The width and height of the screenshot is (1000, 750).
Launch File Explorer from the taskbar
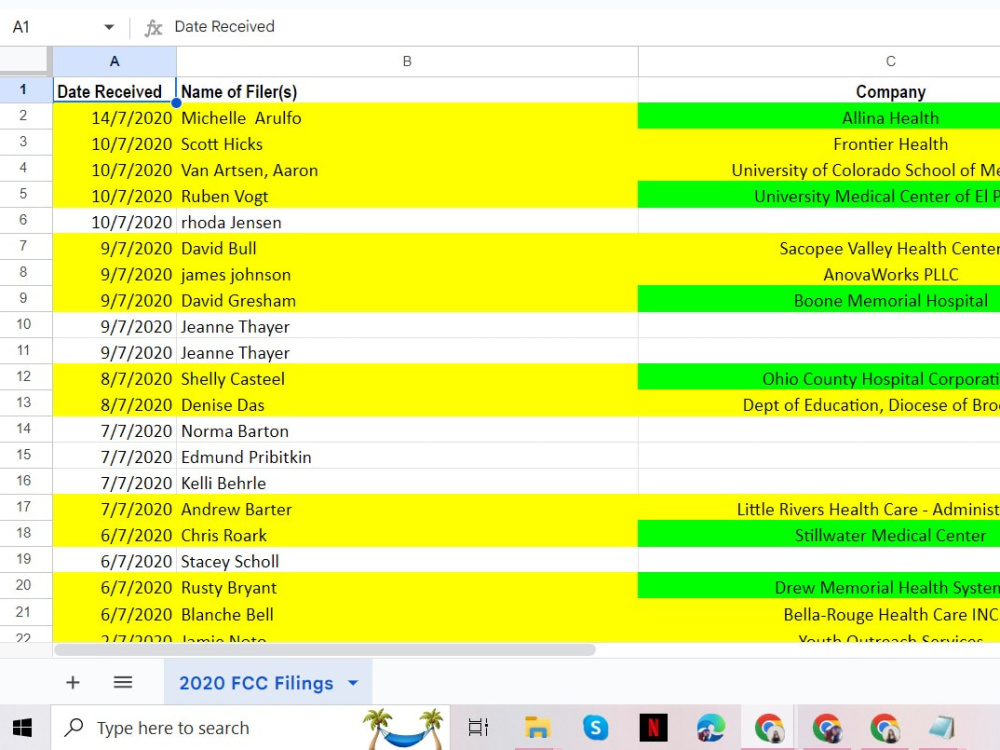click(537, 728)
